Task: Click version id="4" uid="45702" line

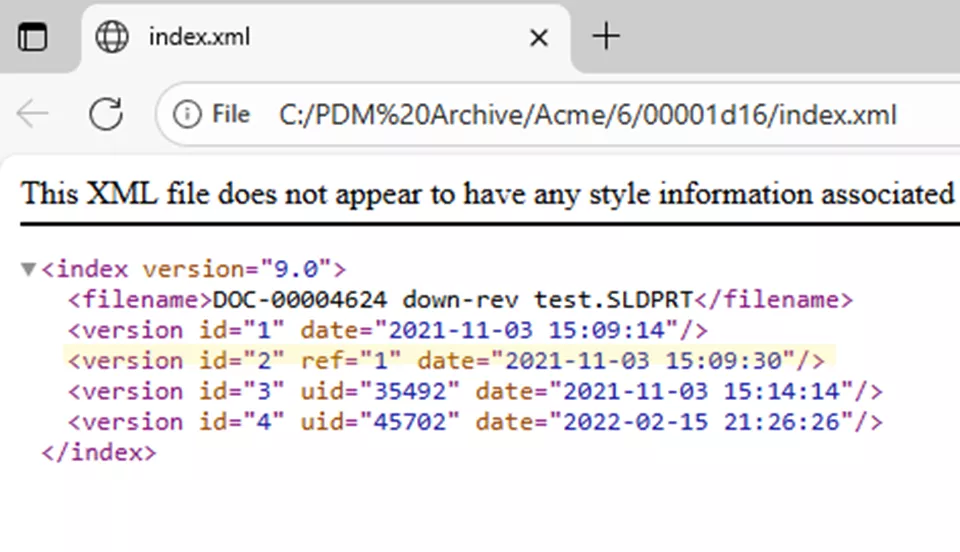Action: click(475, 422)
